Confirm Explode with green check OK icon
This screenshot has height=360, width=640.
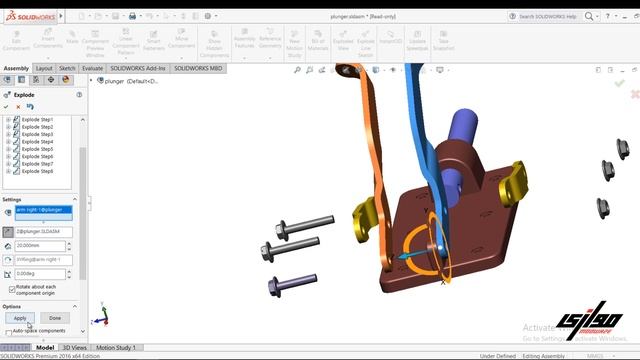tap(6, 107)
